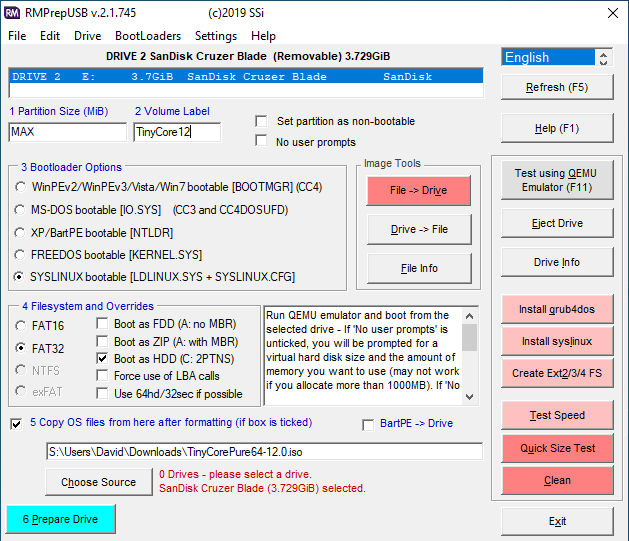Click the red File -> Drive button
The height and width of the screenshot is (541, 629).
418,190
